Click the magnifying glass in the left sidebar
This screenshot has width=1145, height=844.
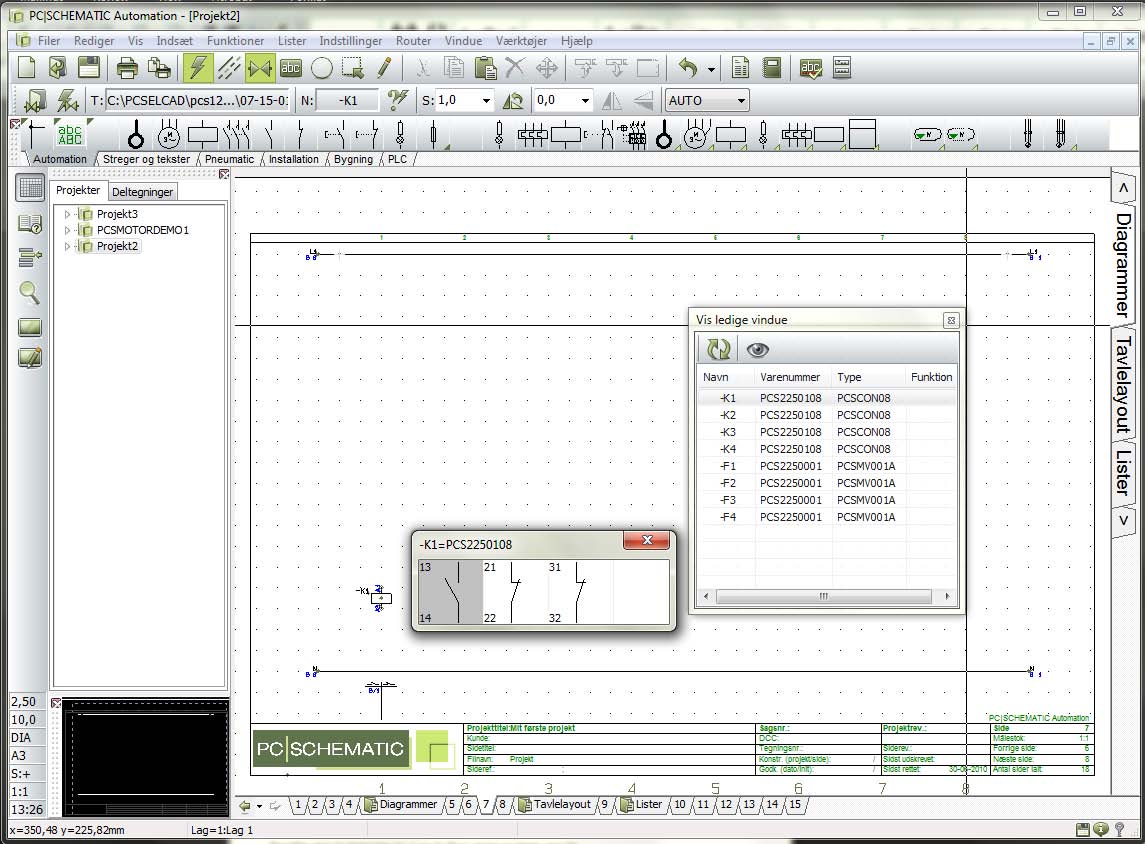(29, 292)
